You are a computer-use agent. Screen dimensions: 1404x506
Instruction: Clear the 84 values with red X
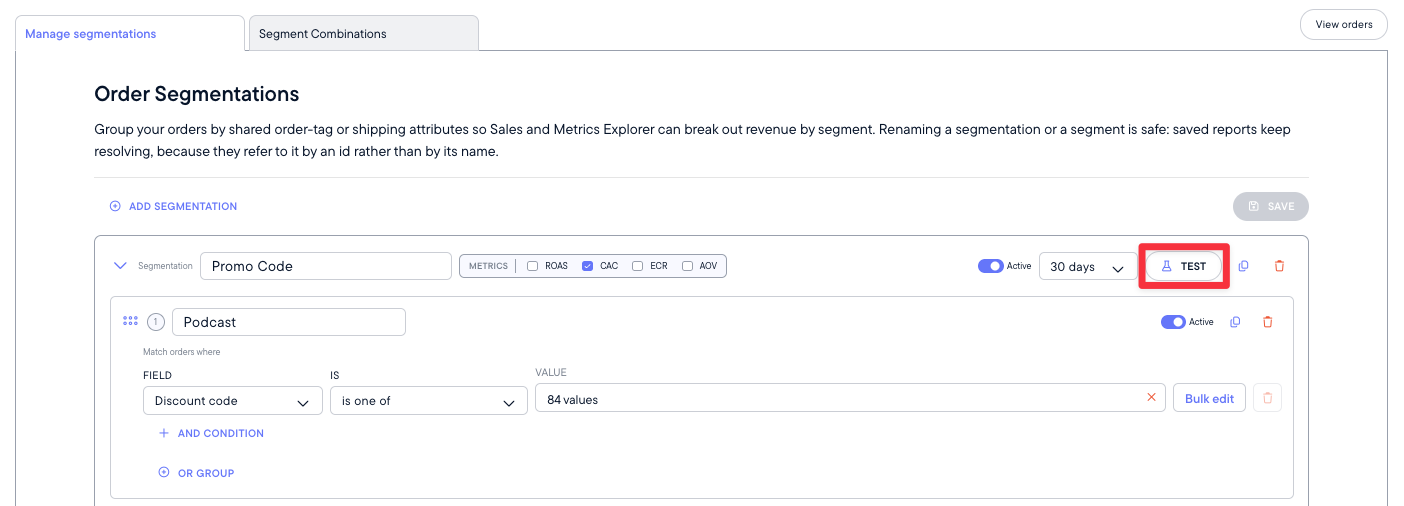point(1151,398)
